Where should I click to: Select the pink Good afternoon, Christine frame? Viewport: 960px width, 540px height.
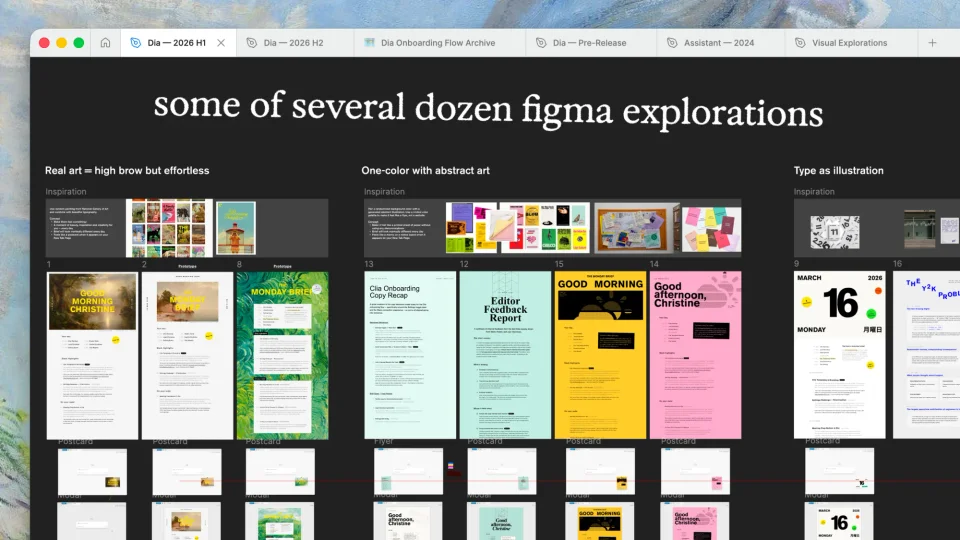(x=696, y=355)
